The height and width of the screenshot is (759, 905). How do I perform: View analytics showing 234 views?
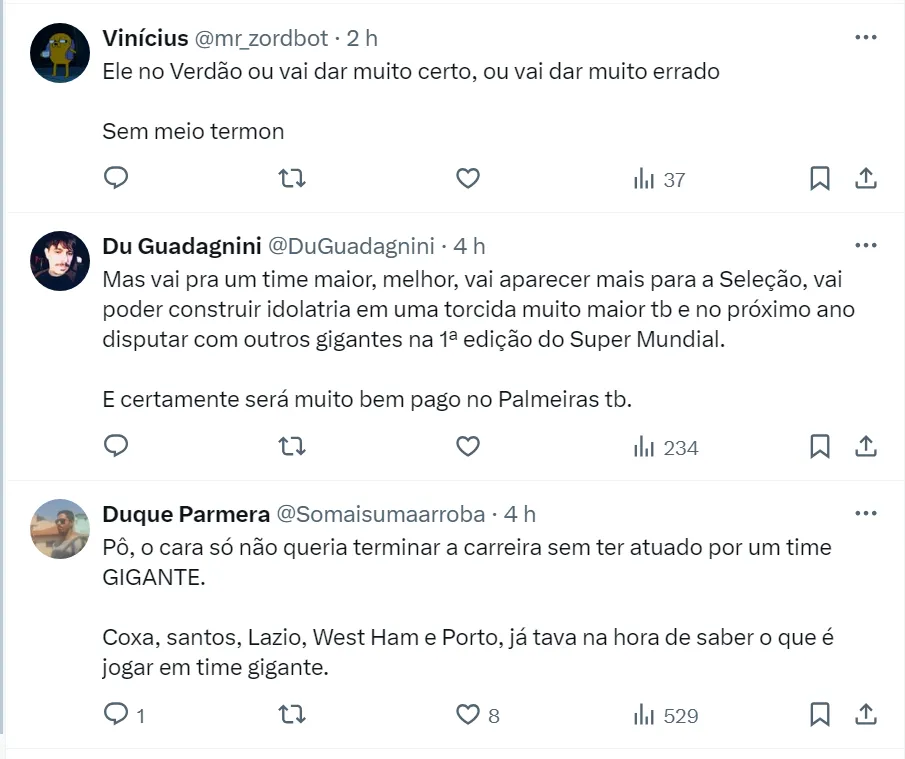[x=666, y=447]
